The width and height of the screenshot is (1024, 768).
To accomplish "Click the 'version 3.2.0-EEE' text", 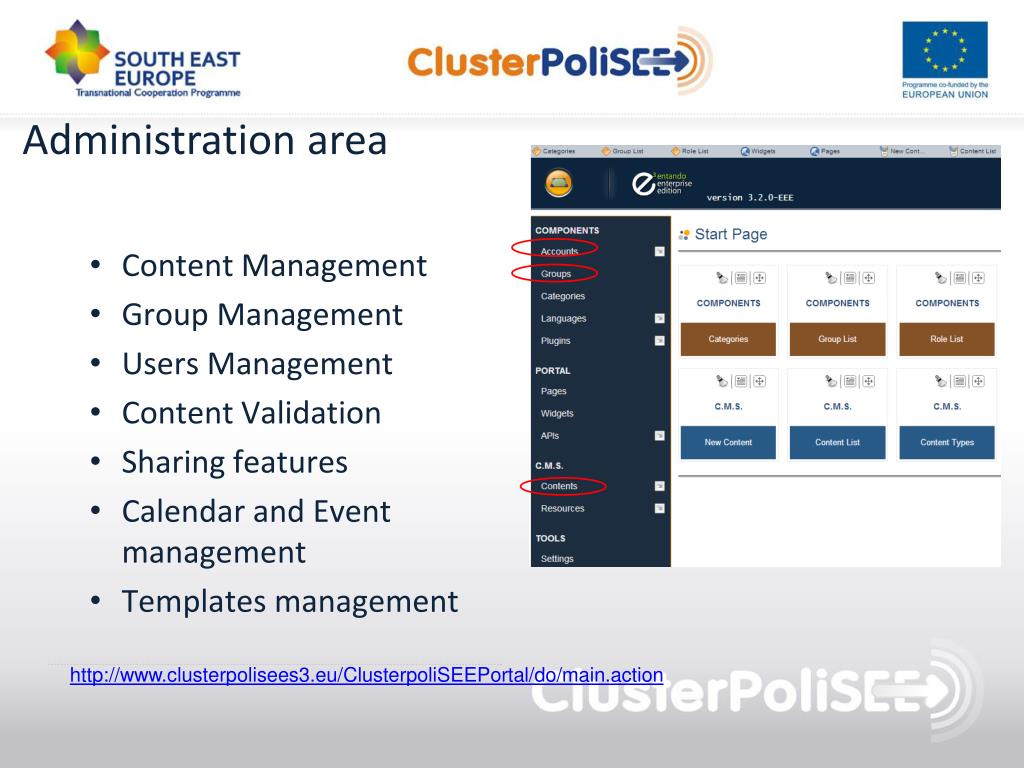I will pos(750,197).
